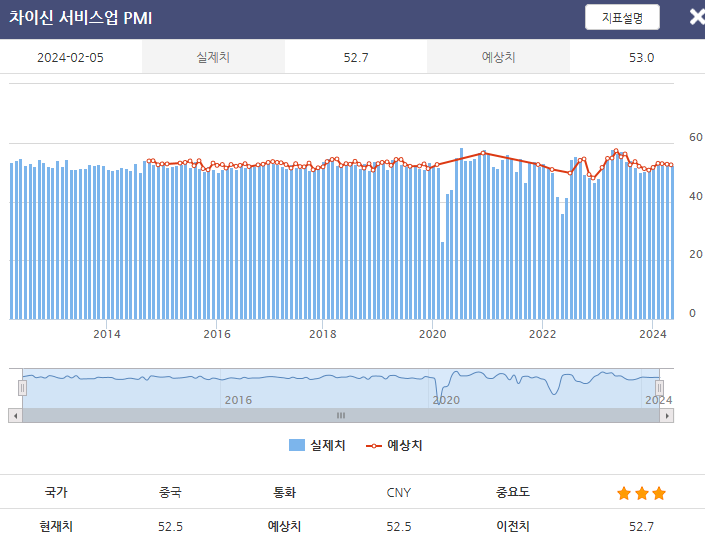Click the 0 y-axis label

692,313
